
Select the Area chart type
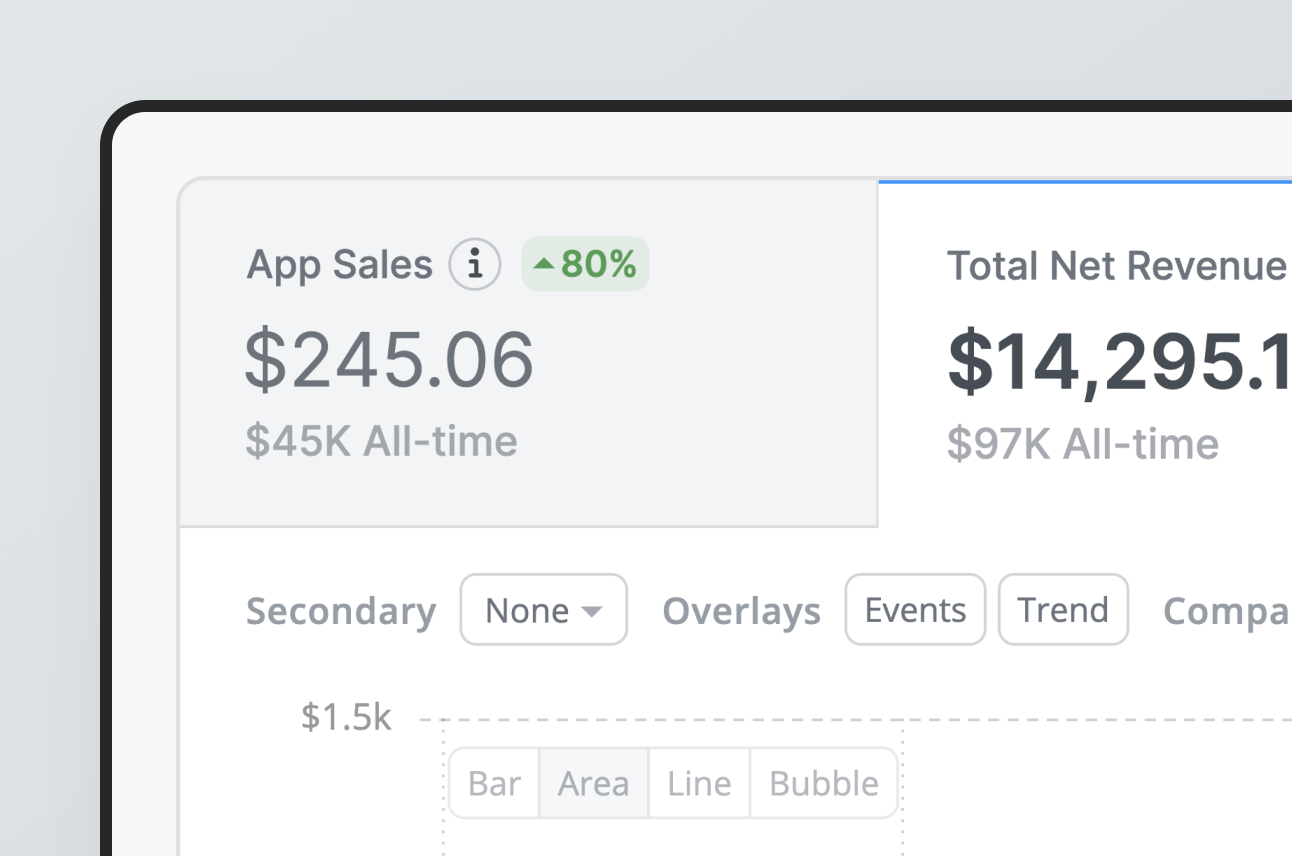click(594, 784)
